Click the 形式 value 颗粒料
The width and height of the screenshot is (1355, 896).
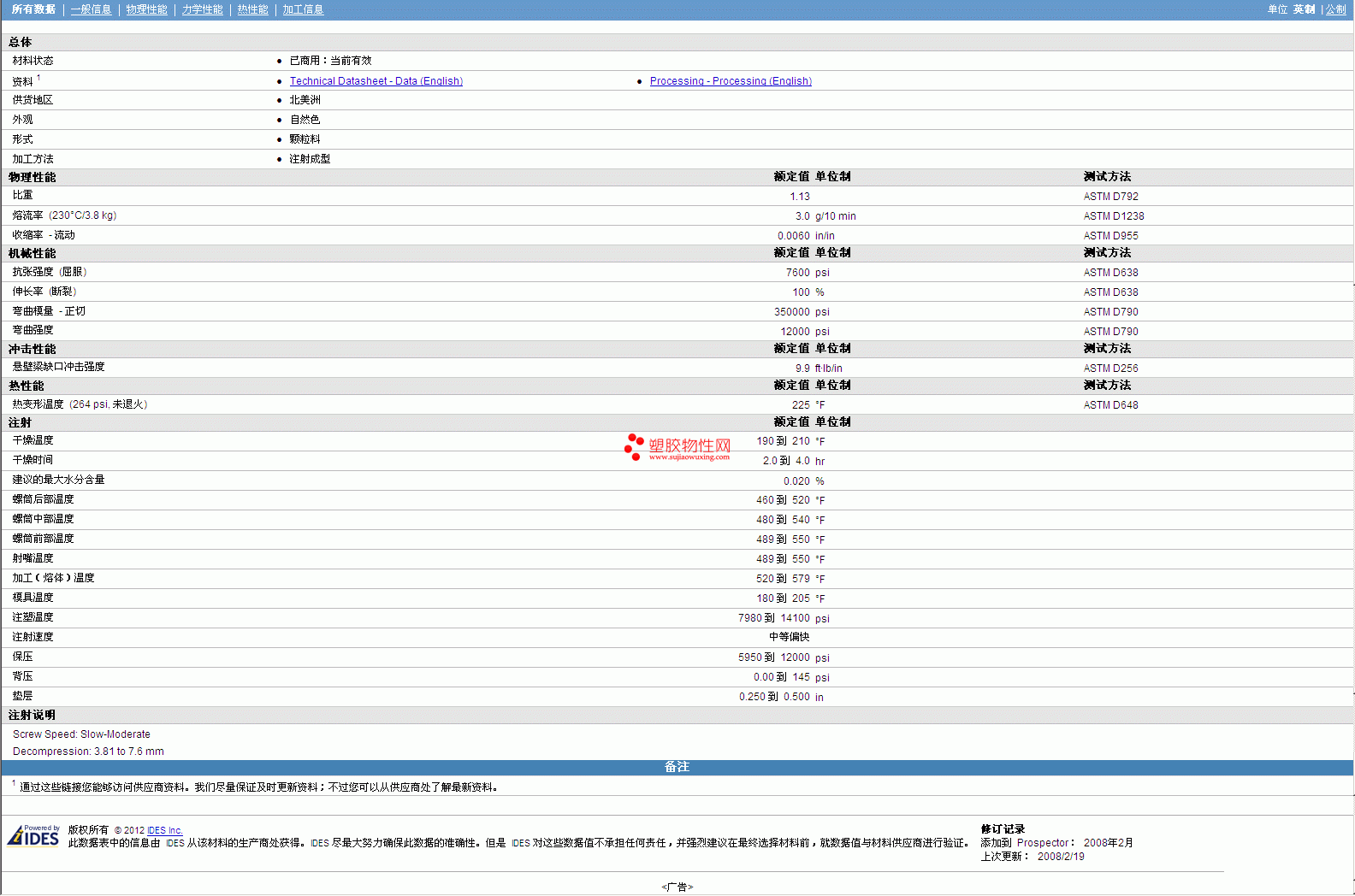coord(305,139)
